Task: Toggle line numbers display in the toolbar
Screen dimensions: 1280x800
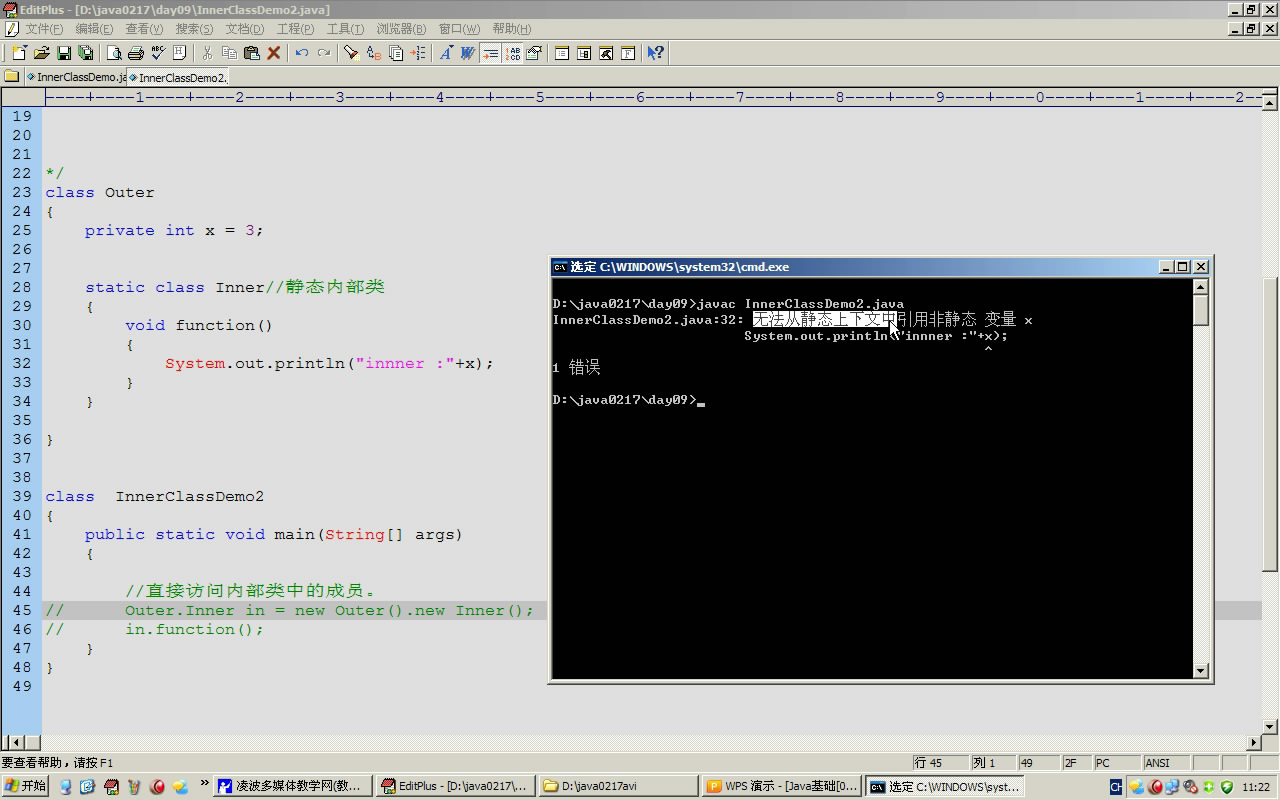Action: coord(512,53)
